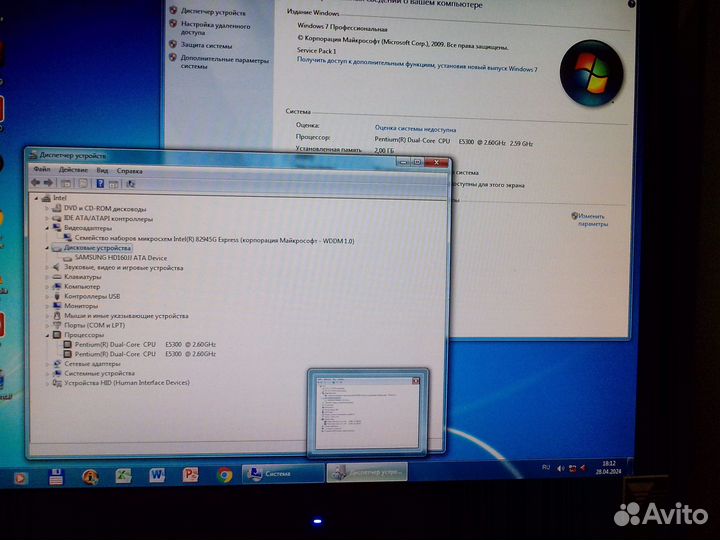Click the Forward arrow in Device Manager toolbar
The height and width of the screenshot is (540, 720).
tap(48, 183)
